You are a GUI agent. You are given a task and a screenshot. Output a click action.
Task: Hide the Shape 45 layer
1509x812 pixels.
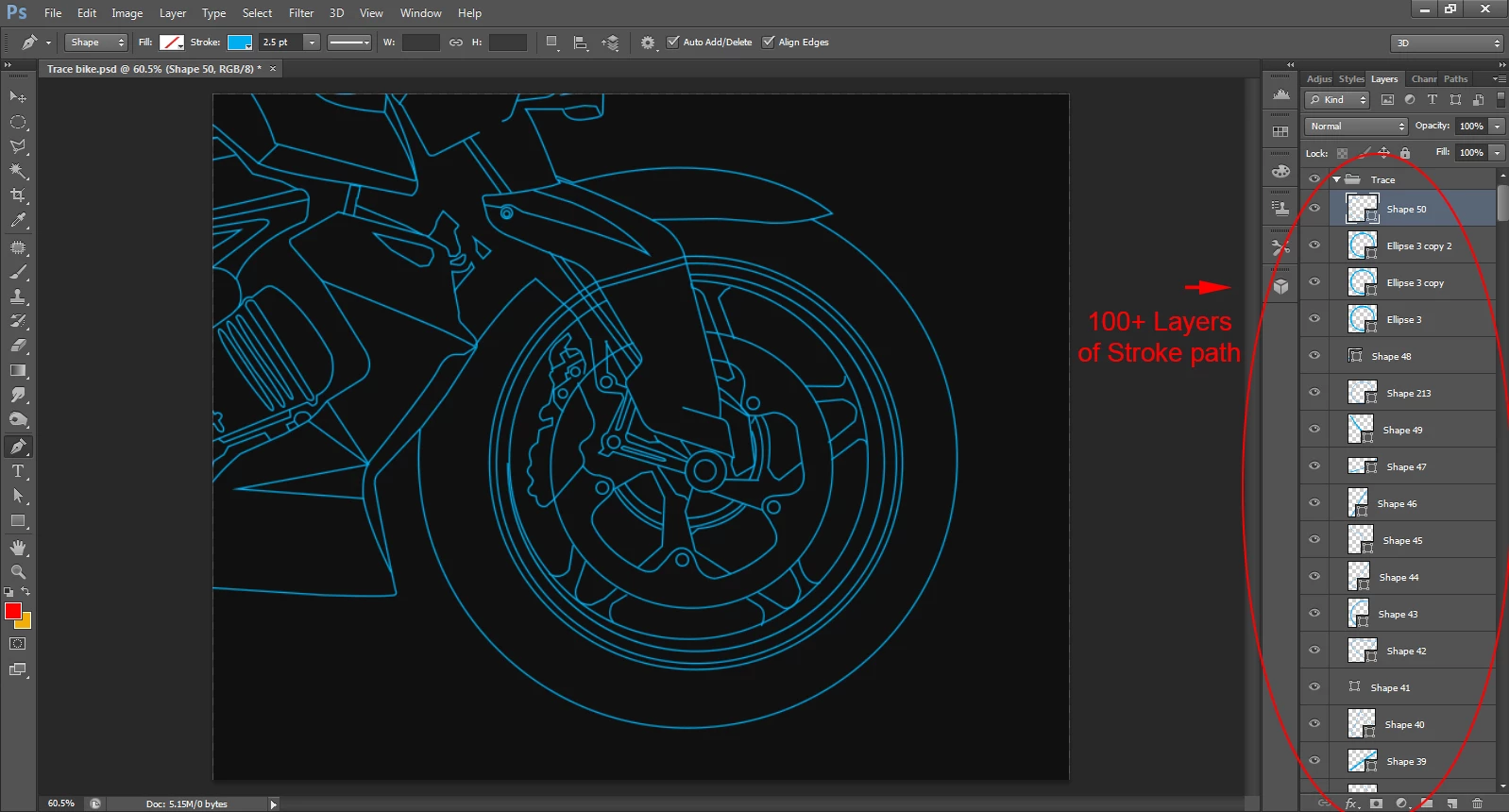(1314, 540)
